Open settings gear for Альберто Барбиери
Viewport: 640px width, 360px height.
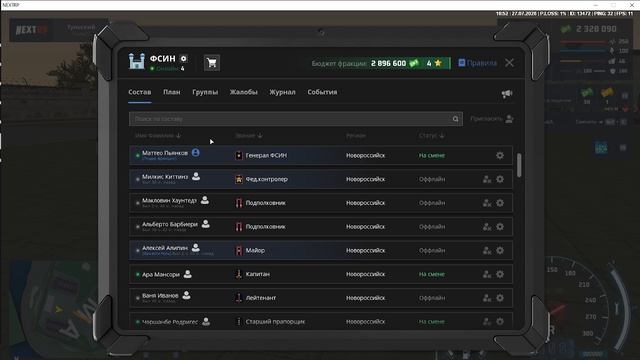point(500,227)
